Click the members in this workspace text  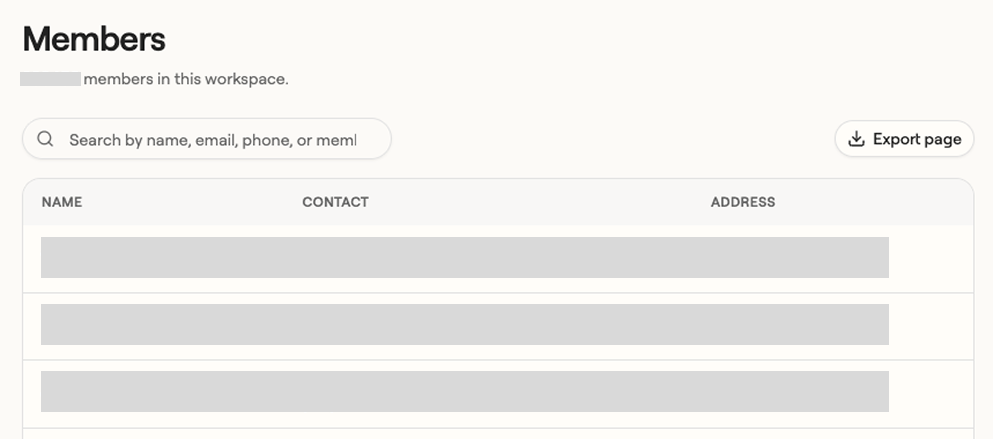coord(186,79)
